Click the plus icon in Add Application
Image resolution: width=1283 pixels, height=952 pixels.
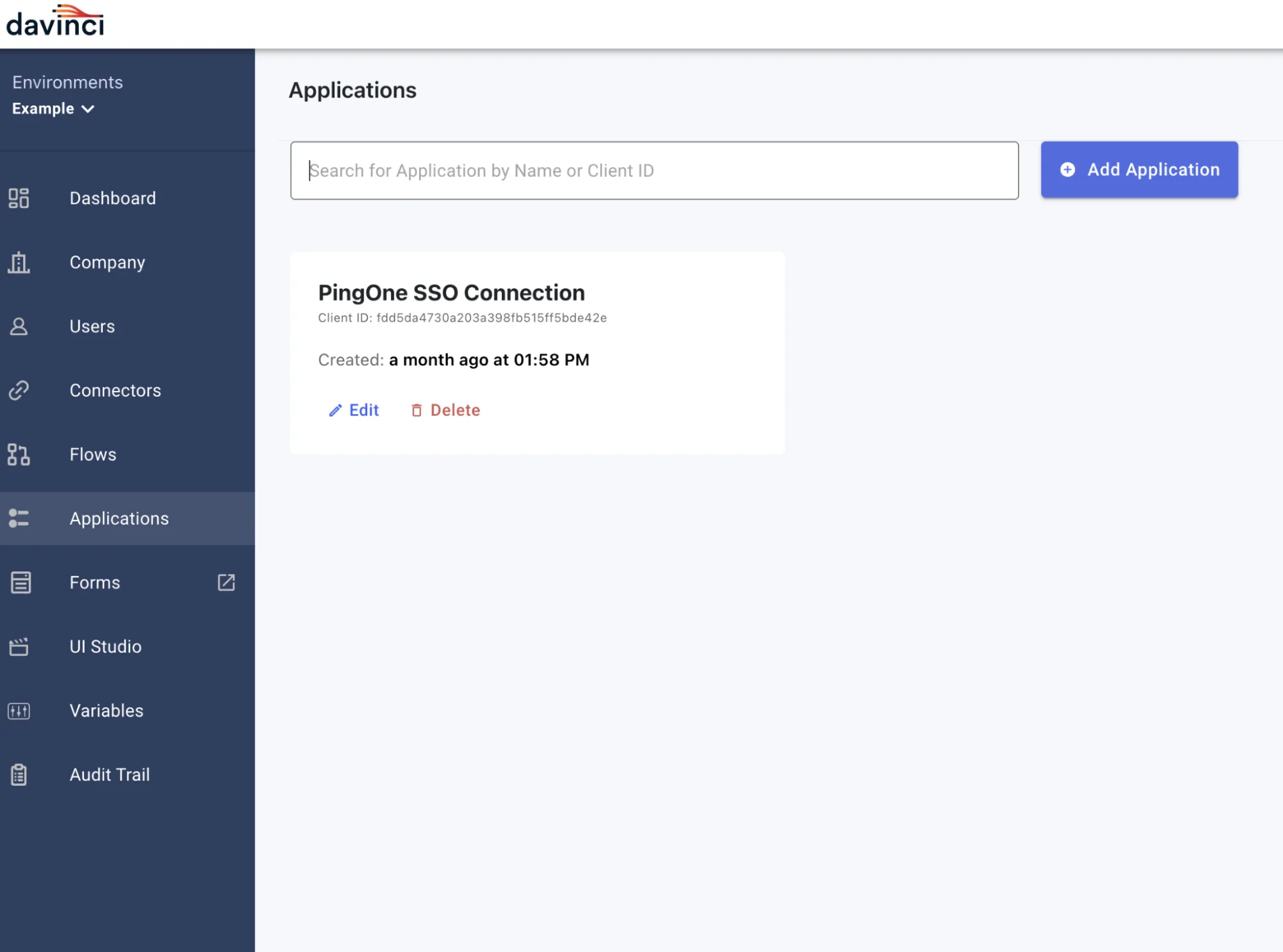(1067, 169)
